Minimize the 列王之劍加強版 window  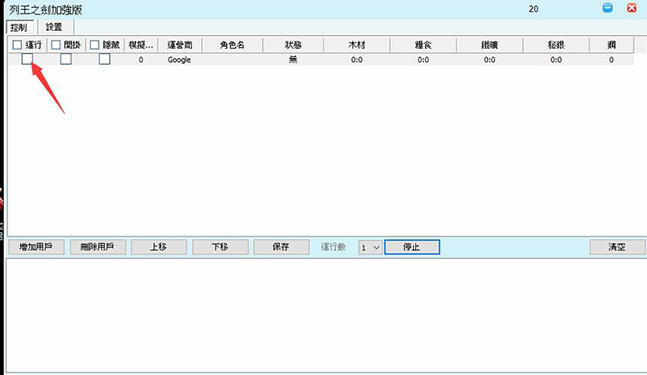tap(607, 8)
